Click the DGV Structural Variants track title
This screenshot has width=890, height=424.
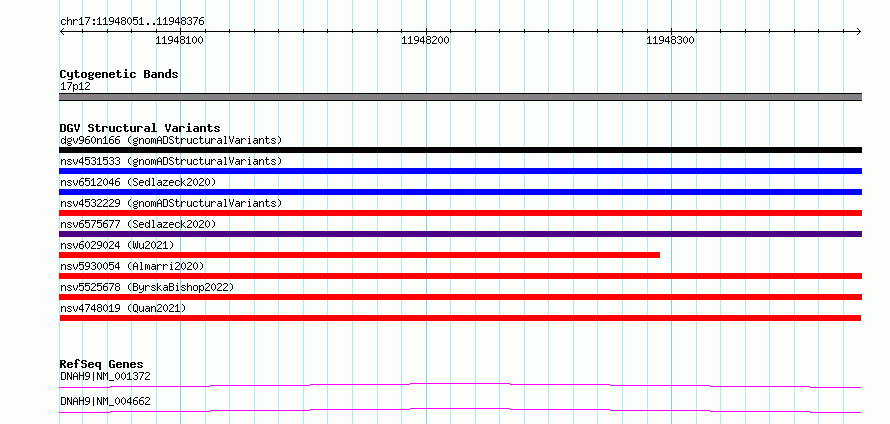(x=140, y=128)
